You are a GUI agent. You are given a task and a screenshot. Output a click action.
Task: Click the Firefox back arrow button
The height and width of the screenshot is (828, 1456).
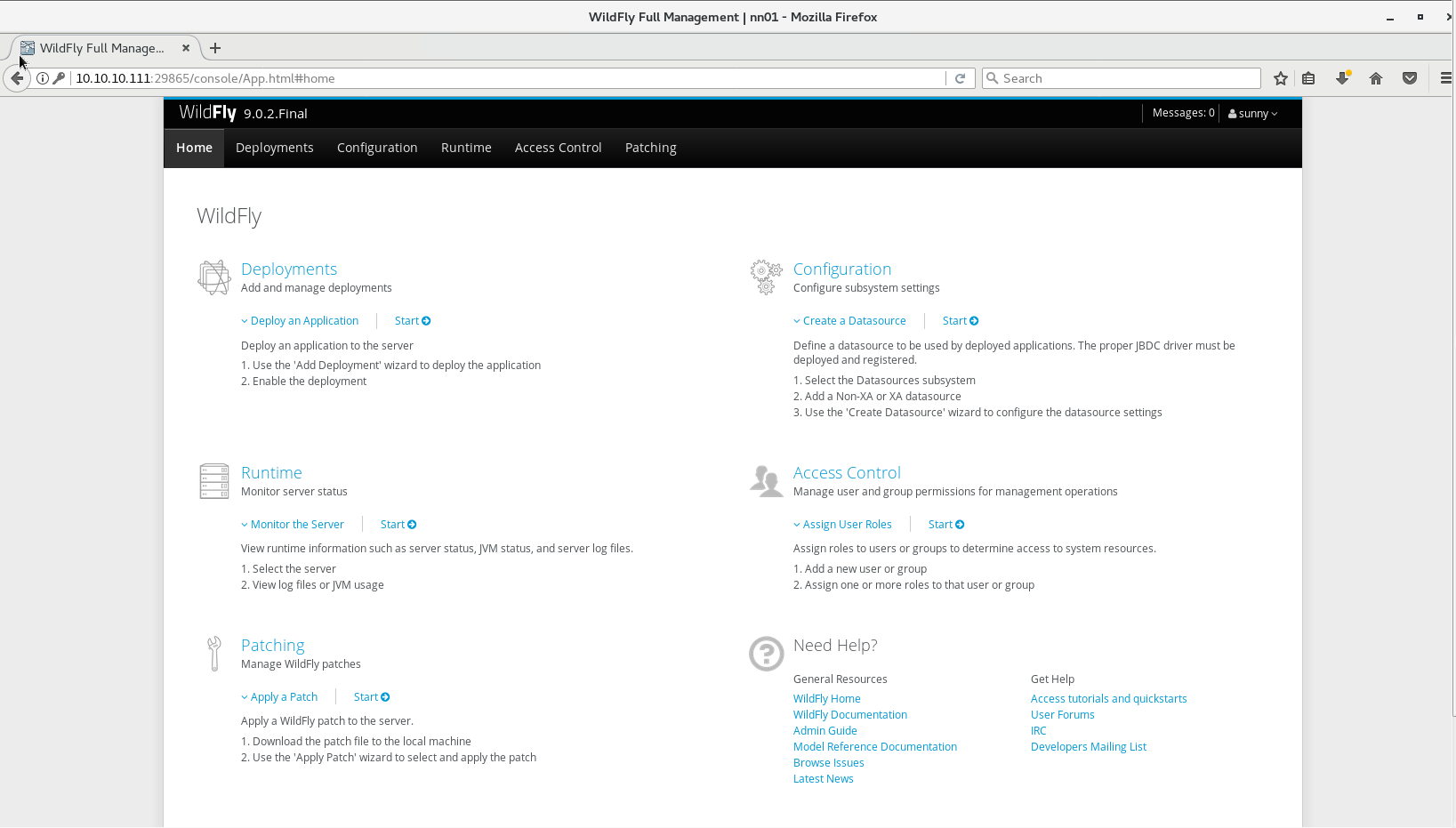(17, 78)
